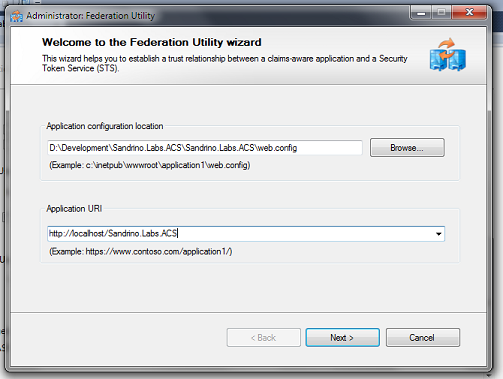Click the example text https://www.contoso.com/application1/
Image resolution: width=503 pixels, height=379 pixels.
[x=141, y=251]
